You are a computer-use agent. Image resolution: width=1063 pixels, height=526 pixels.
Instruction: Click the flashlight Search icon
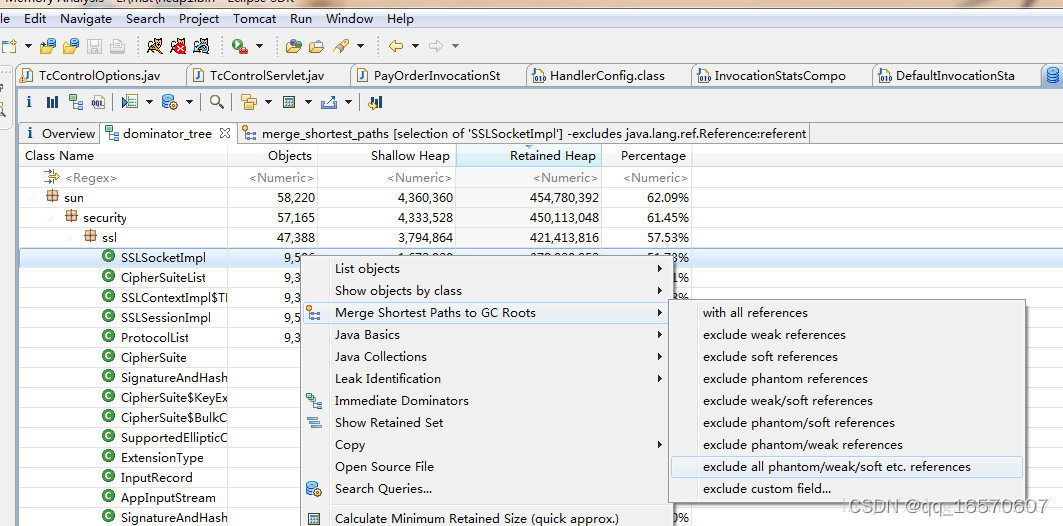click(341, 46)
